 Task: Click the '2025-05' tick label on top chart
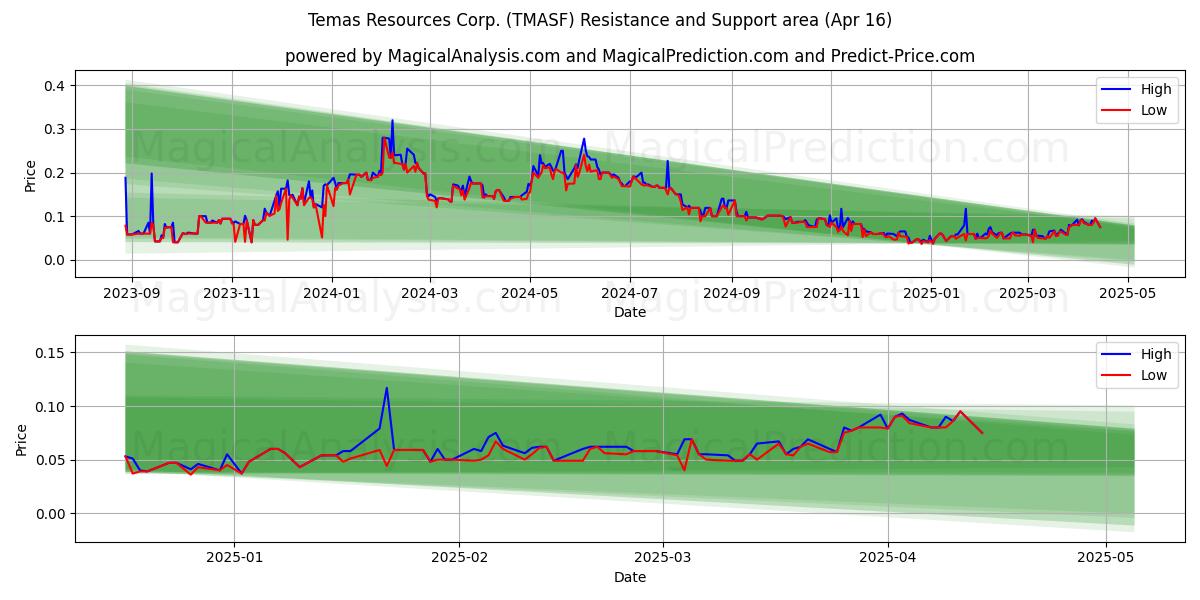point(1128,294)
